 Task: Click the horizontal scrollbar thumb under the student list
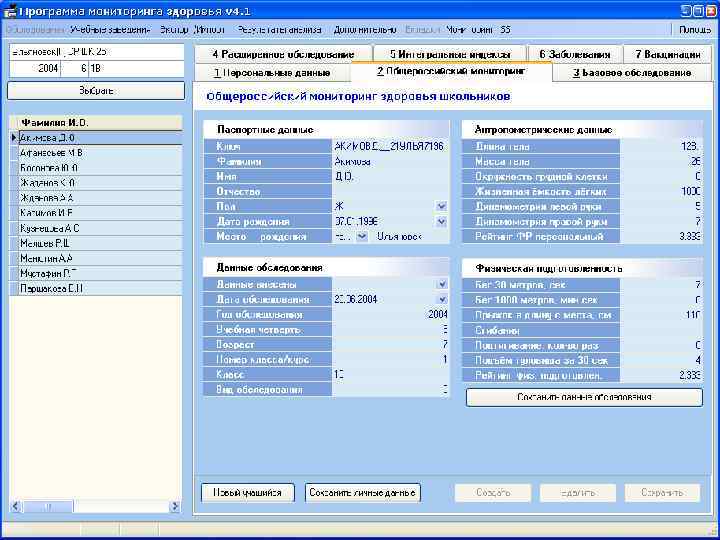[48, 506]
